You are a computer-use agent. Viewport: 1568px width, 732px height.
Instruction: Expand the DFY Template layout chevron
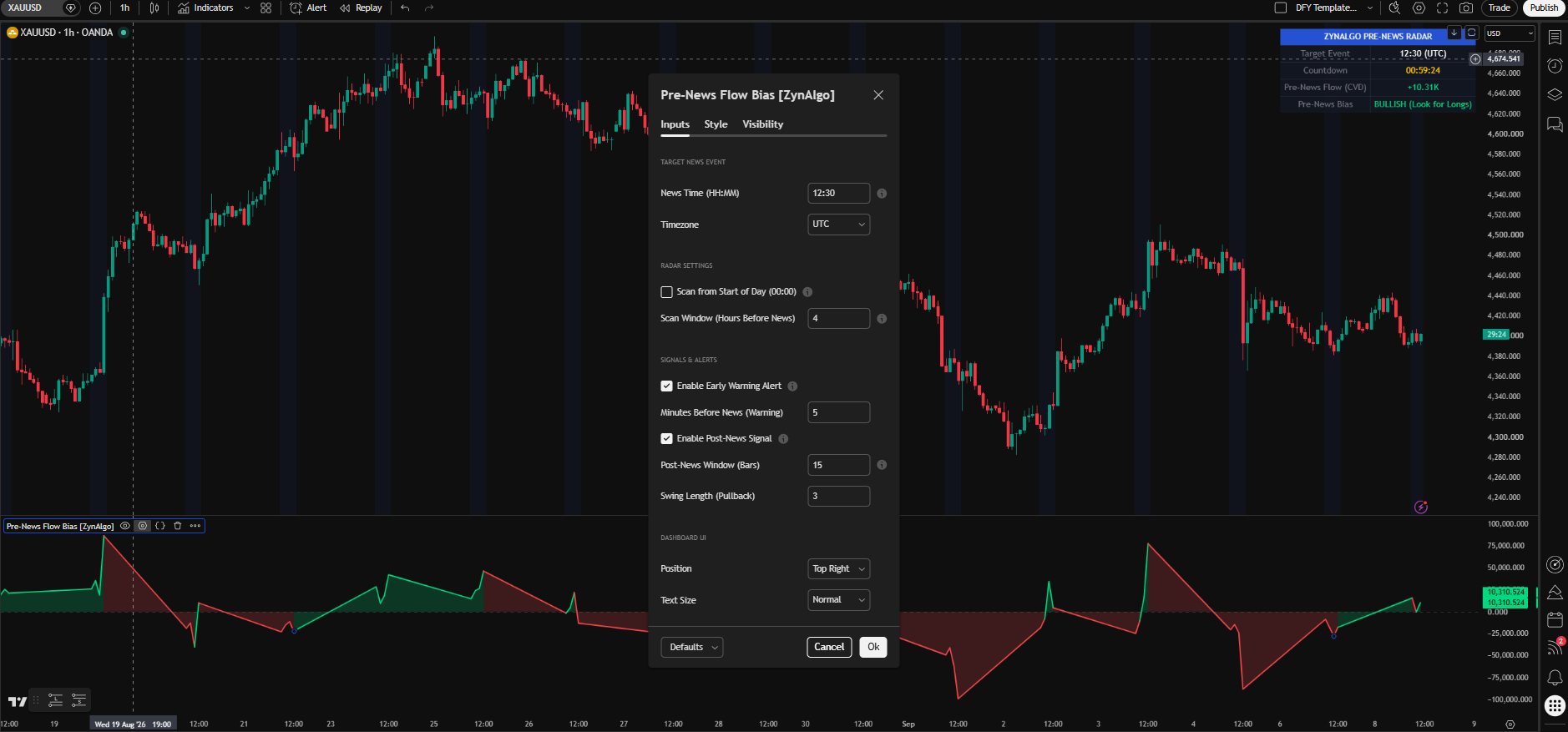(x=1370, y=8)
